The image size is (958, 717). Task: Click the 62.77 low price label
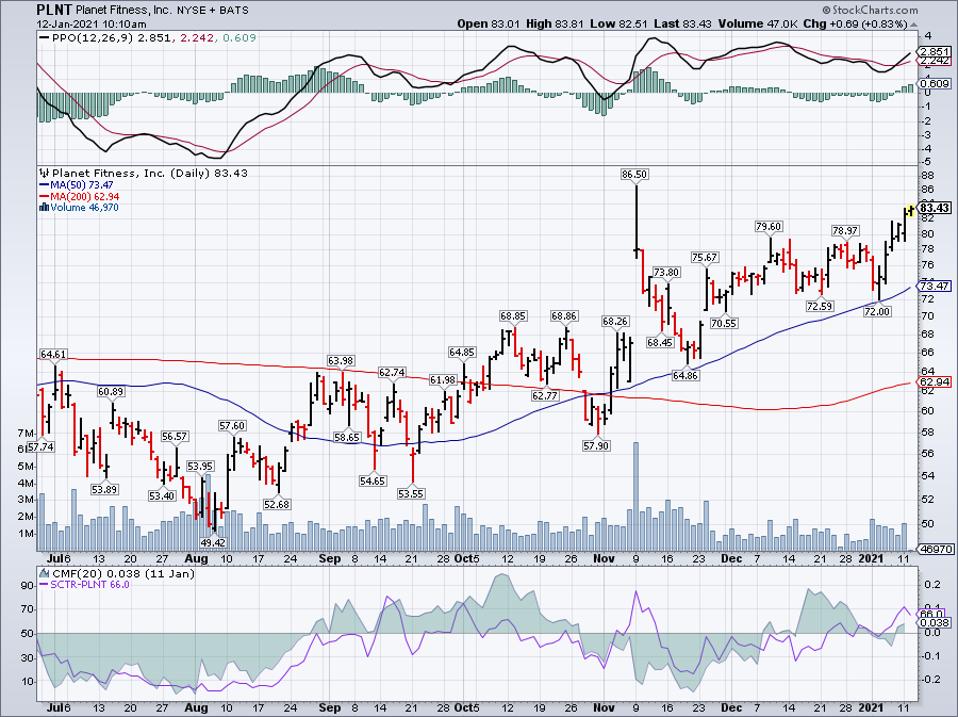545,396
